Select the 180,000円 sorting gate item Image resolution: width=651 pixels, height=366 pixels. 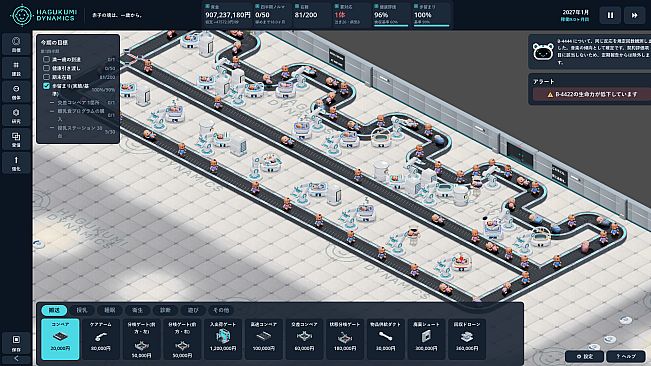point(345,339)
